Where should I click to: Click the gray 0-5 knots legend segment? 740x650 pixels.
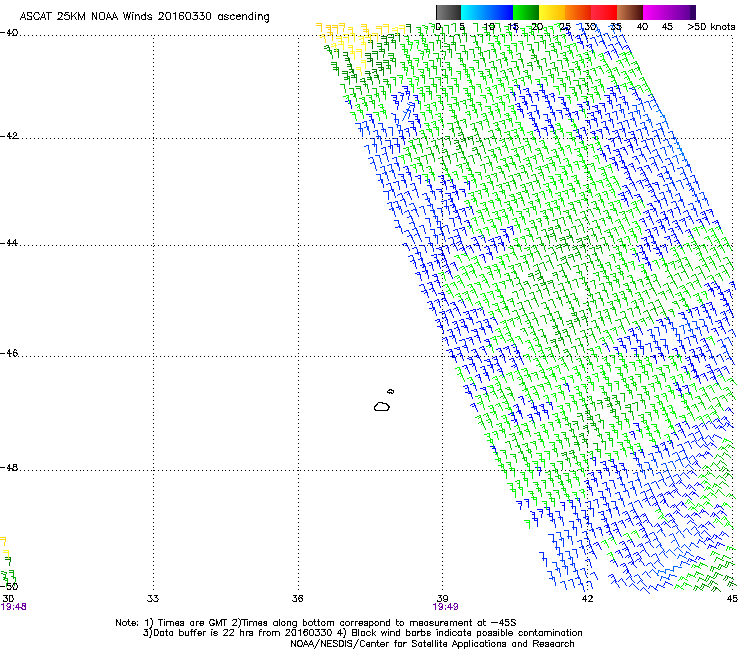448,12
